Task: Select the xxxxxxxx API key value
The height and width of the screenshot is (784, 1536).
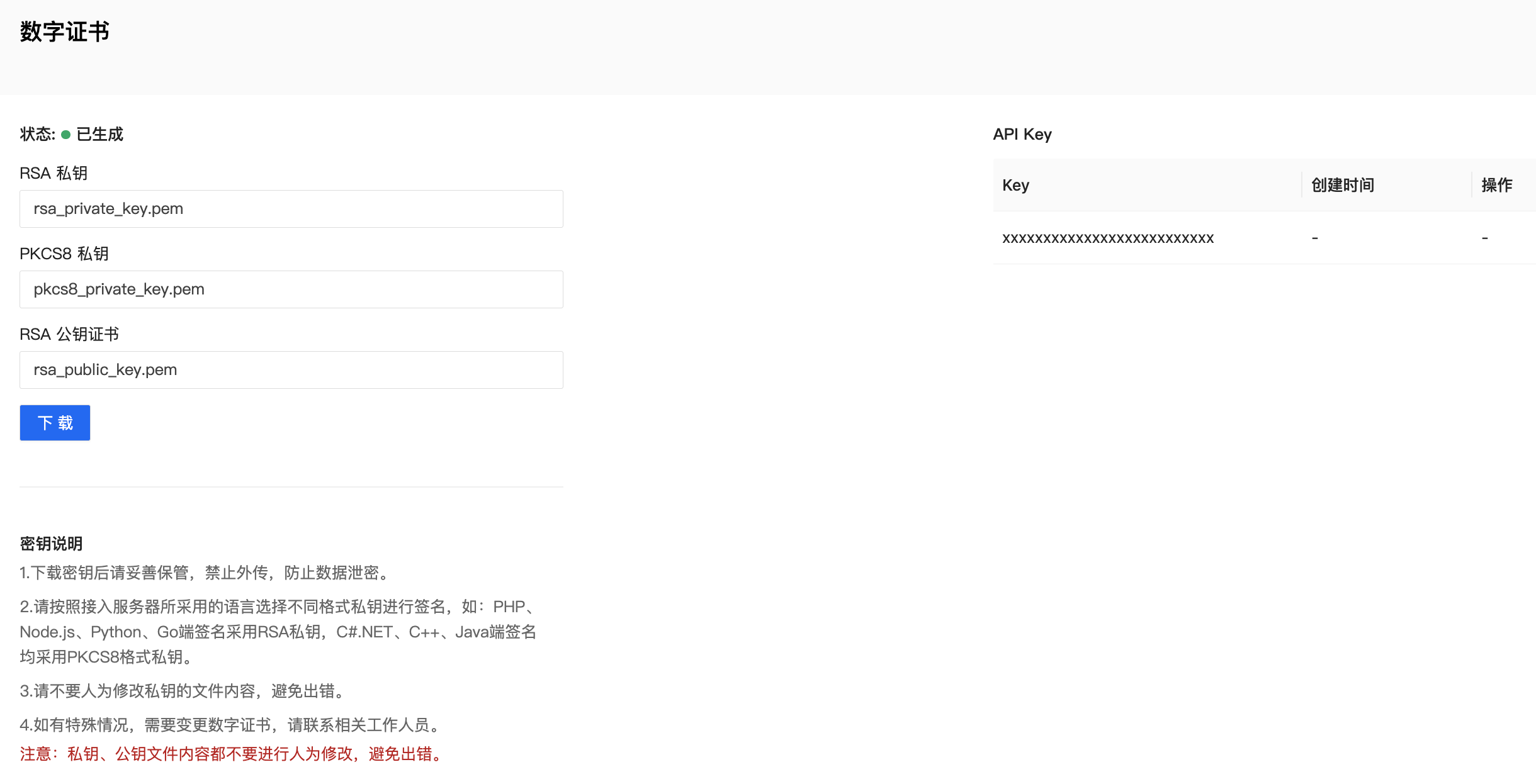Action: pyautogui.click(x=1108, y=238)
